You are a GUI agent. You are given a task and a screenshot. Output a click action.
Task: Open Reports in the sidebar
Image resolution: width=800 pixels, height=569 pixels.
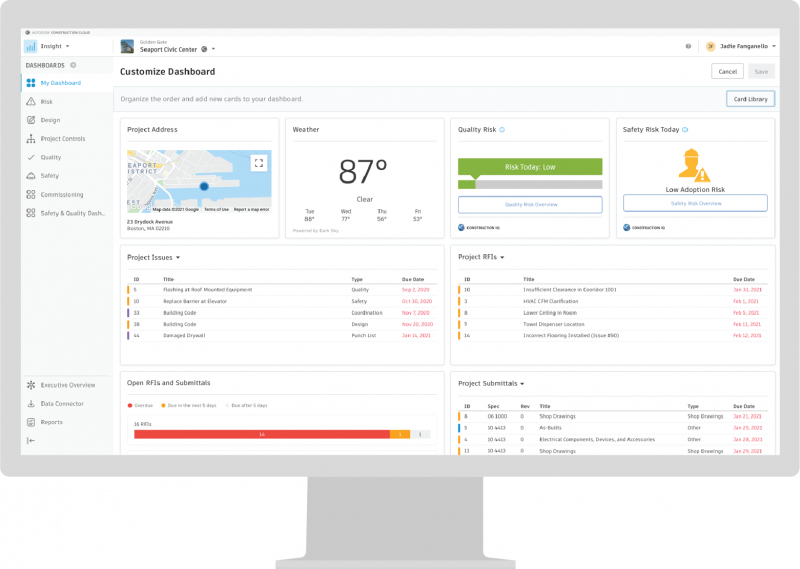click(67, 422)
